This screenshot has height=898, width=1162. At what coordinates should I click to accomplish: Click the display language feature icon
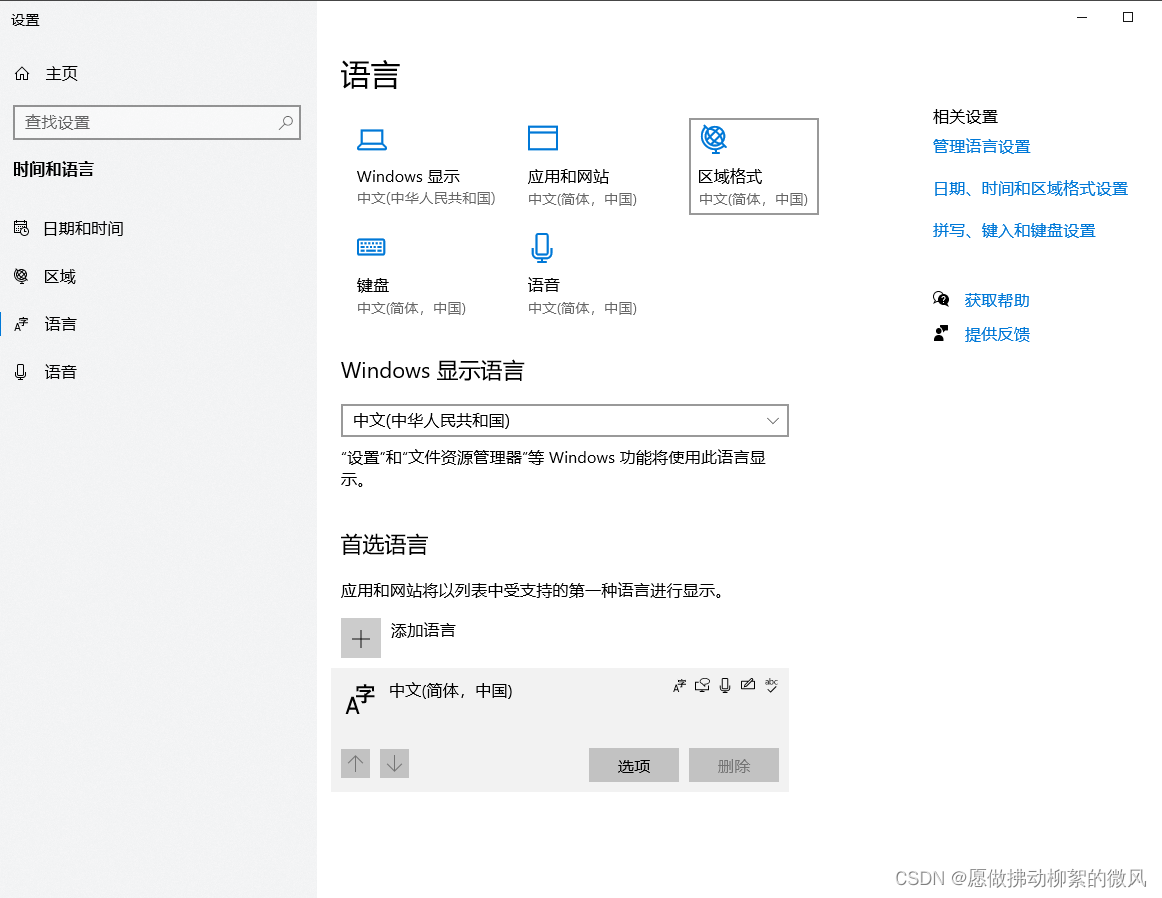point(680,685)
